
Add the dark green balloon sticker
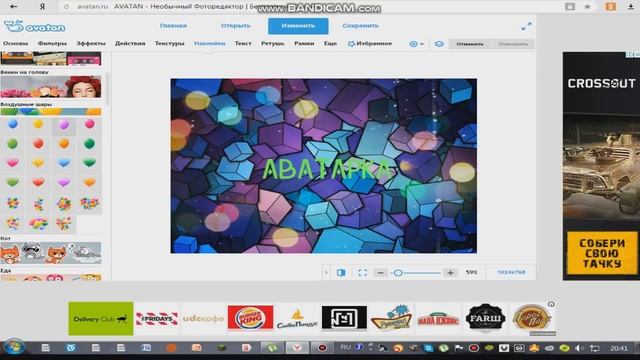[89, 144]
